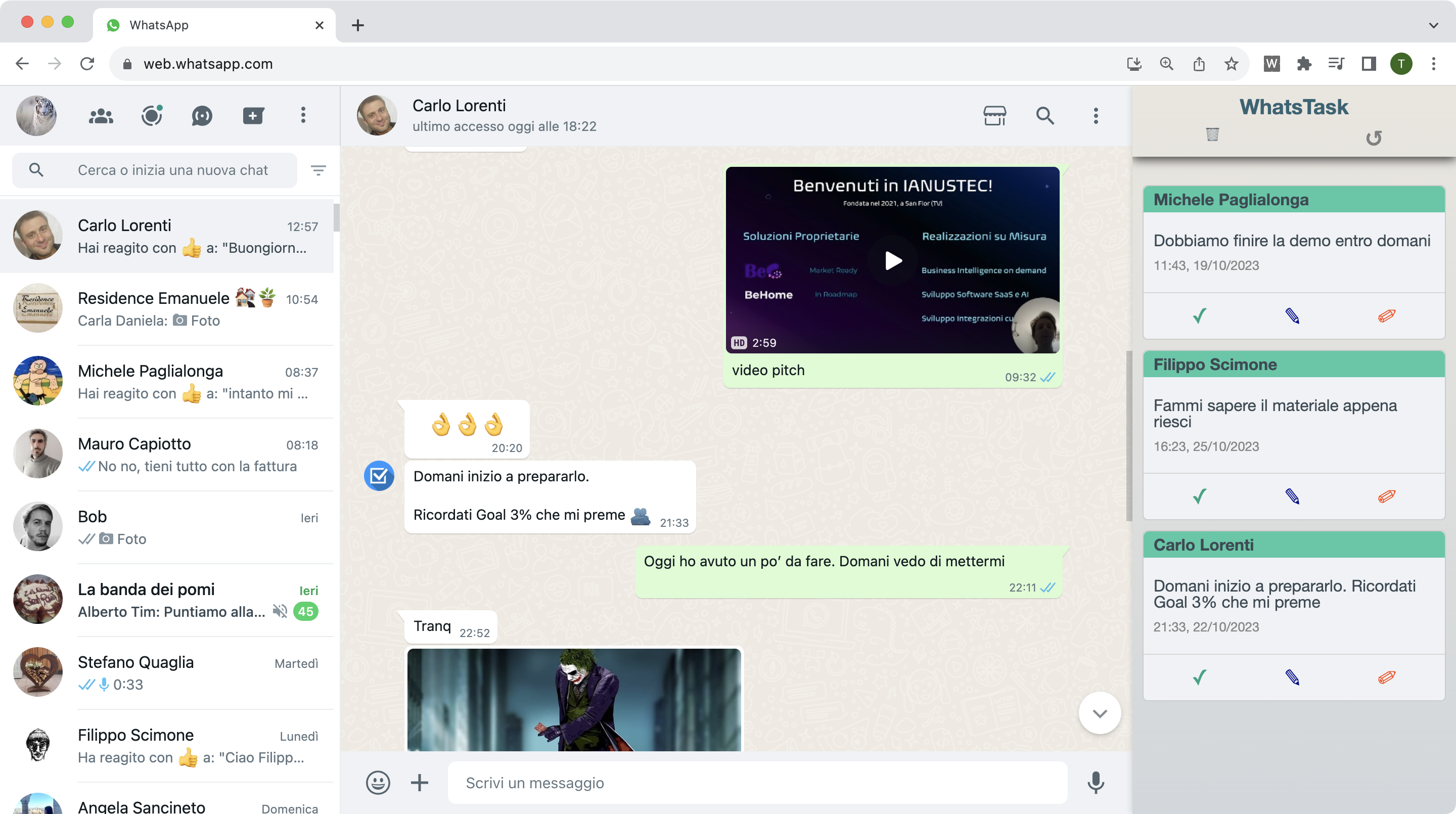Expand the tab search chevron
Image resolution: width=1456 pixels, height=814 pixels.
point(1433,25)
